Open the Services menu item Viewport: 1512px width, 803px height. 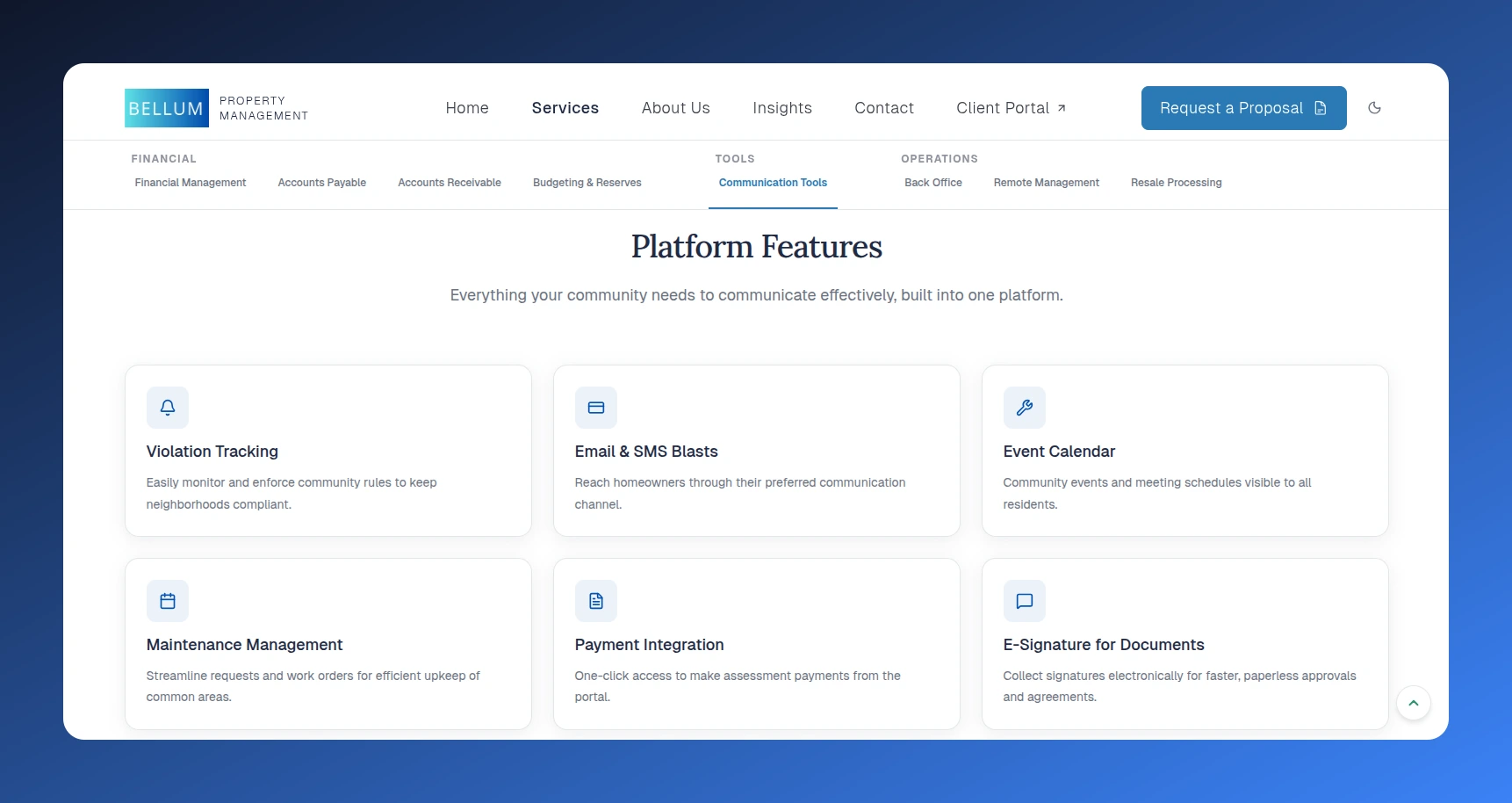(x=565, y=108)
